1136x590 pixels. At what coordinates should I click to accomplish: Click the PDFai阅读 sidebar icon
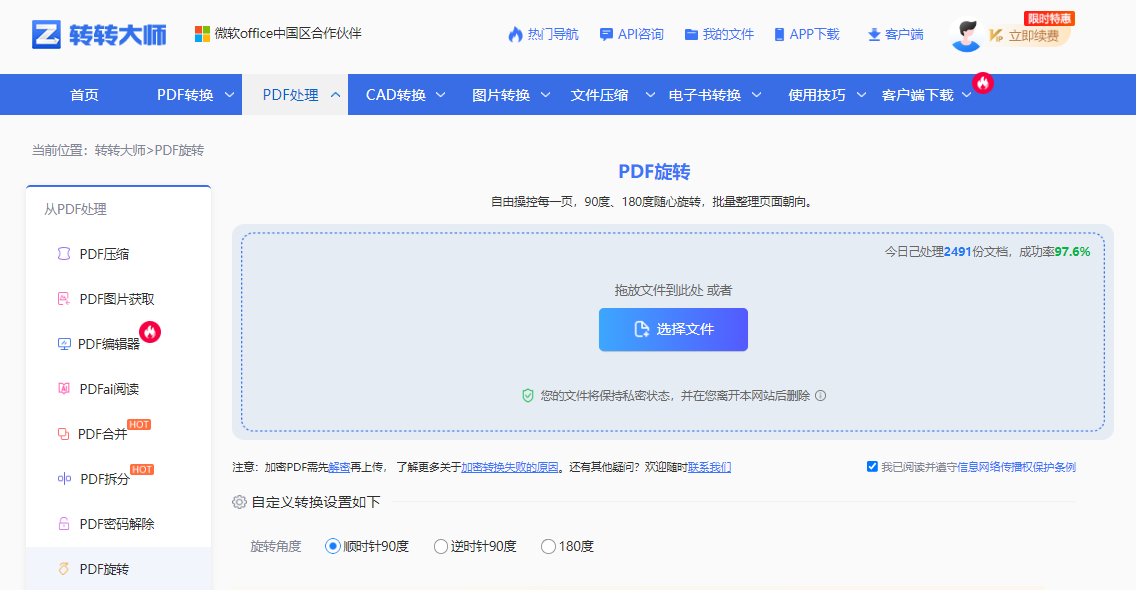tap(64, 389)
